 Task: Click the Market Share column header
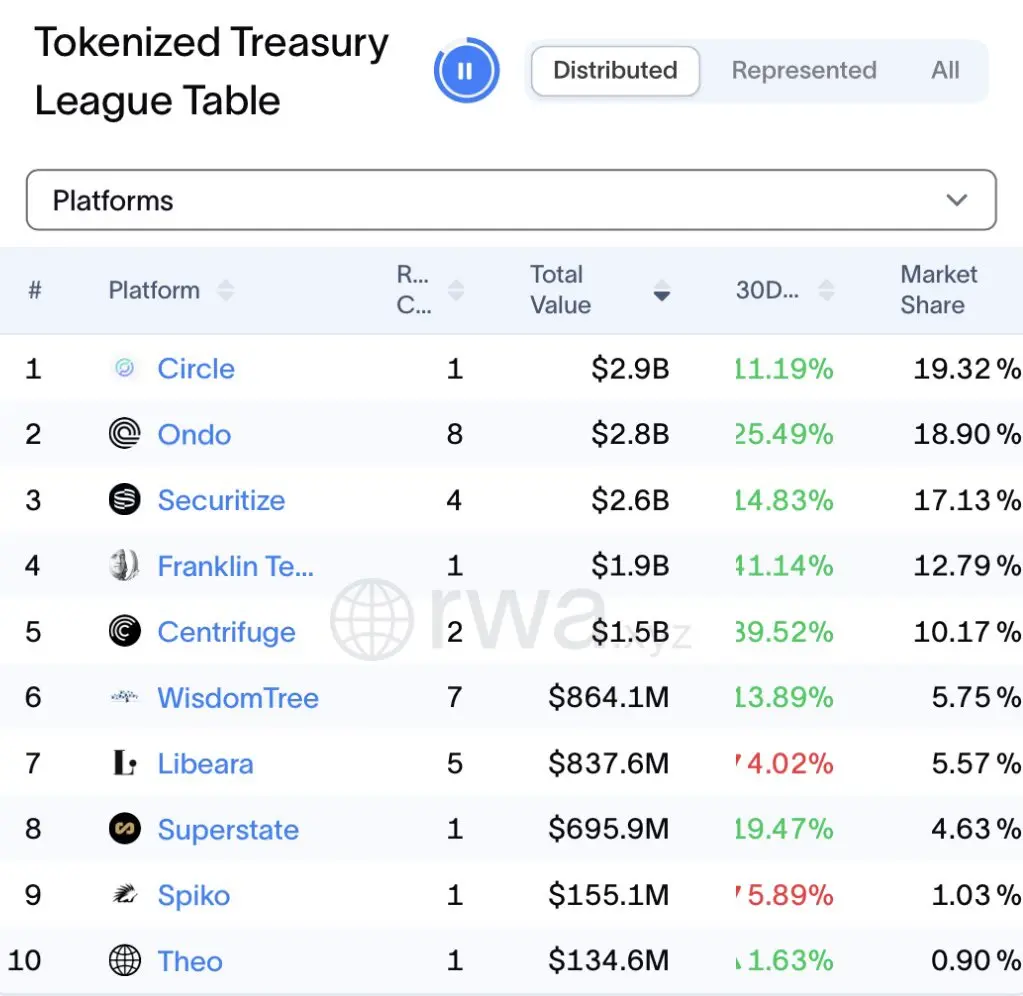point(938,290)
